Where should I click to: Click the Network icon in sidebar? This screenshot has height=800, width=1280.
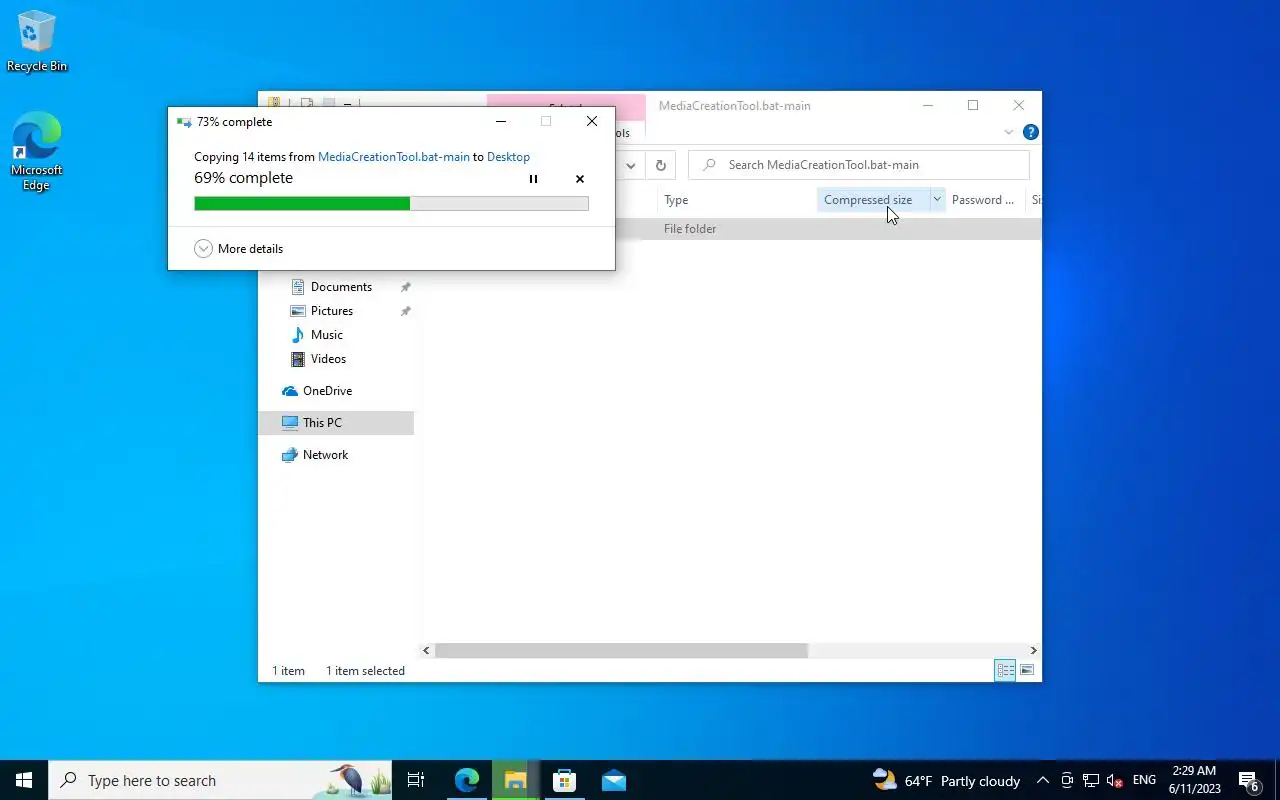[x=290, y=455]
